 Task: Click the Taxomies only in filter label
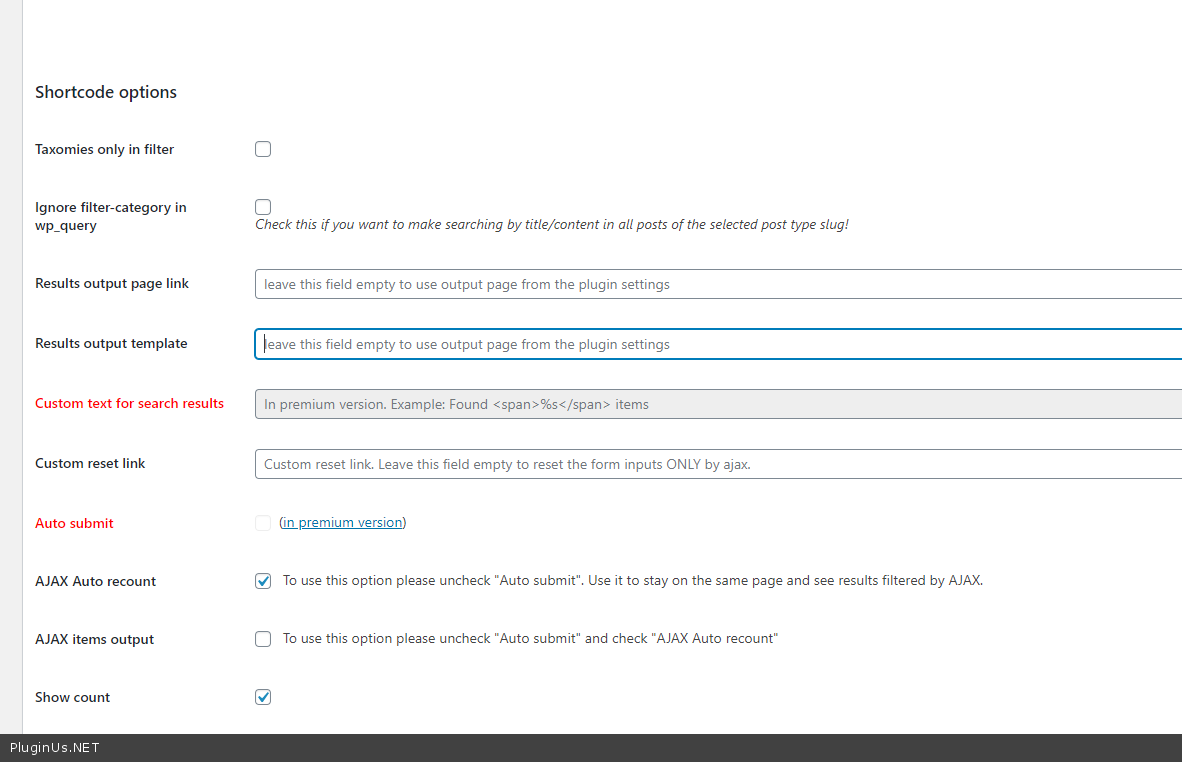104,149
